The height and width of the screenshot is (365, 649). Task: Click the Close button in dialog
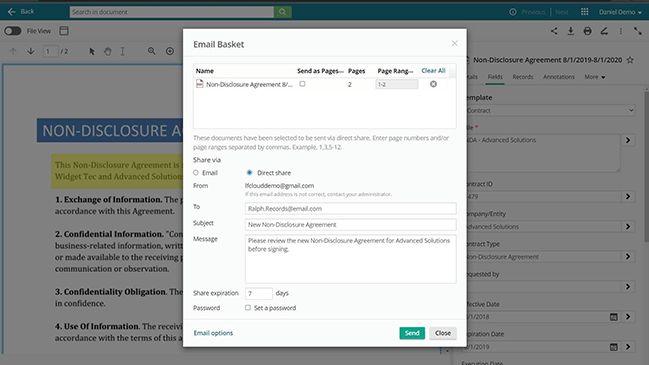[443, 333]
